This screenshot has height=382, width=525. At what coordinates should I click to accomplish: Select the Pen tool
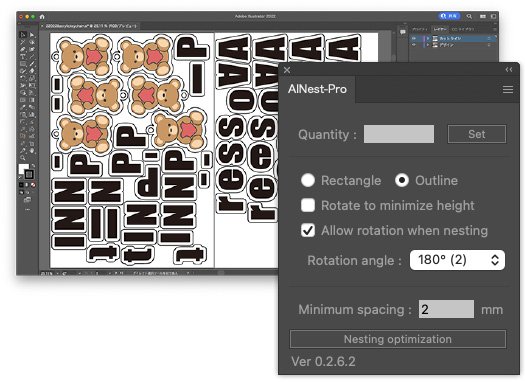tap(23, 50)
